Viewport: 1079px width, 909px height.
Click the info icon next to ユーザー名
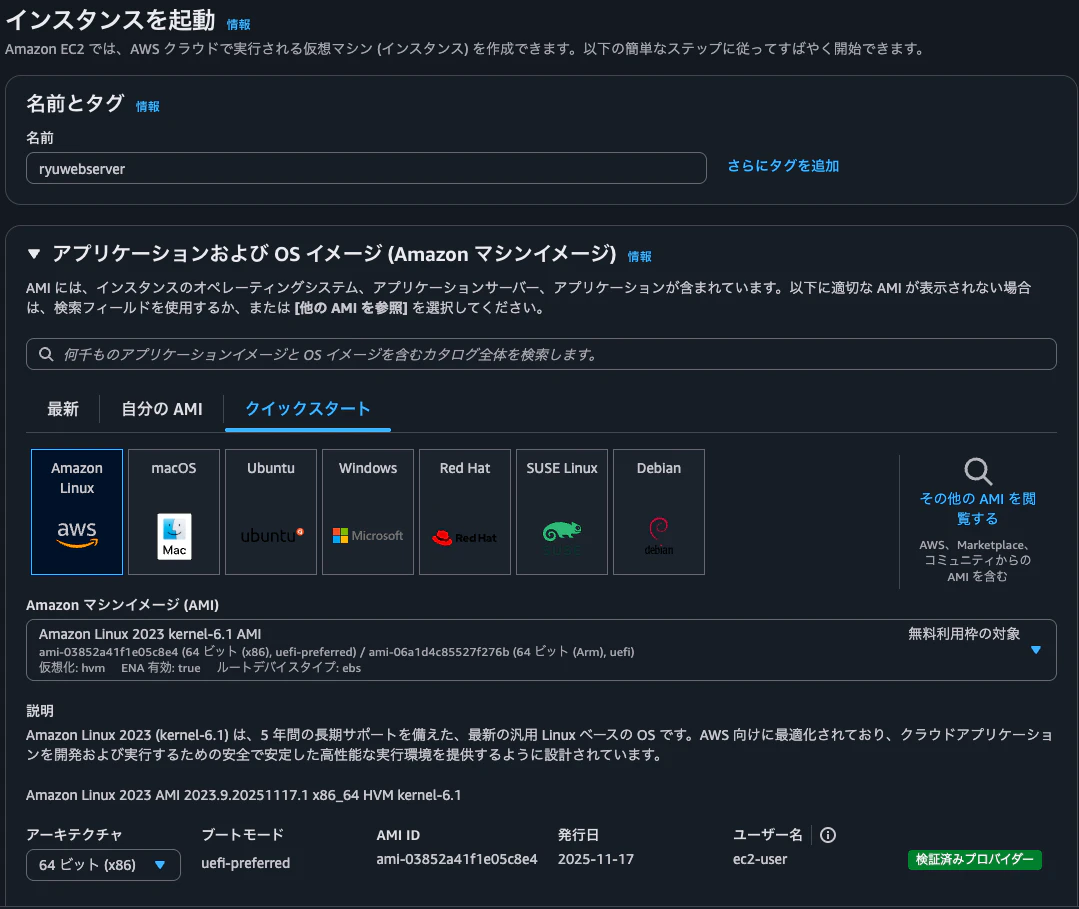pyautogui.click(x=828, y=835)
